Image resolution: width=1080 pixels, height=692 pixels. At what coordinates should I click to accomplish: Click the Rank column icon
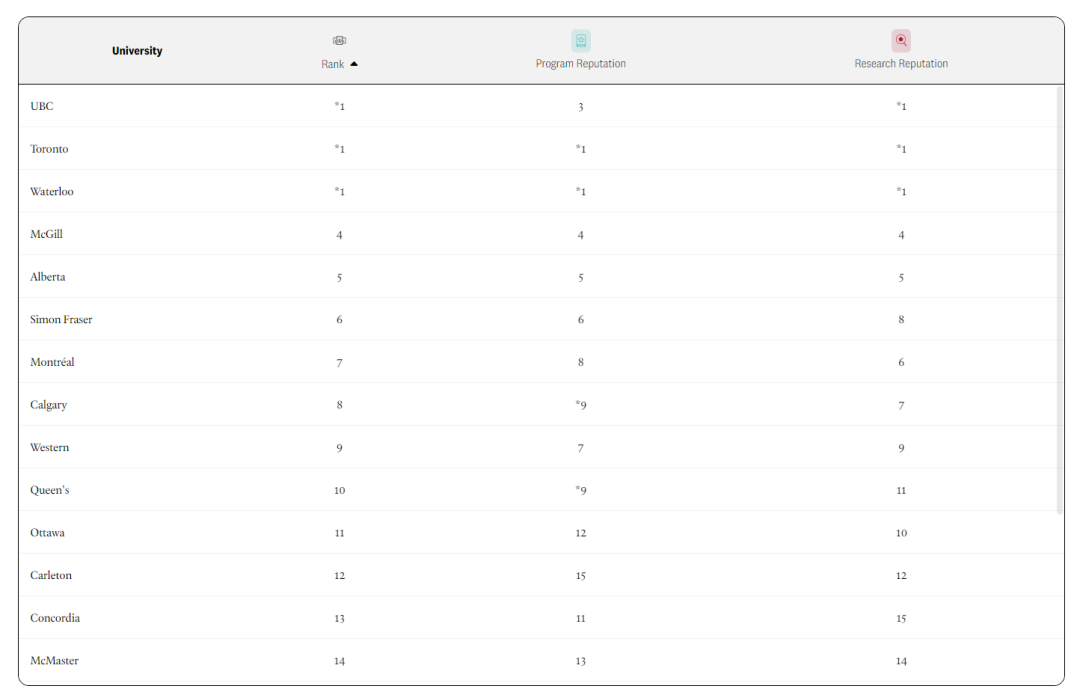click(x=340, y=41)
